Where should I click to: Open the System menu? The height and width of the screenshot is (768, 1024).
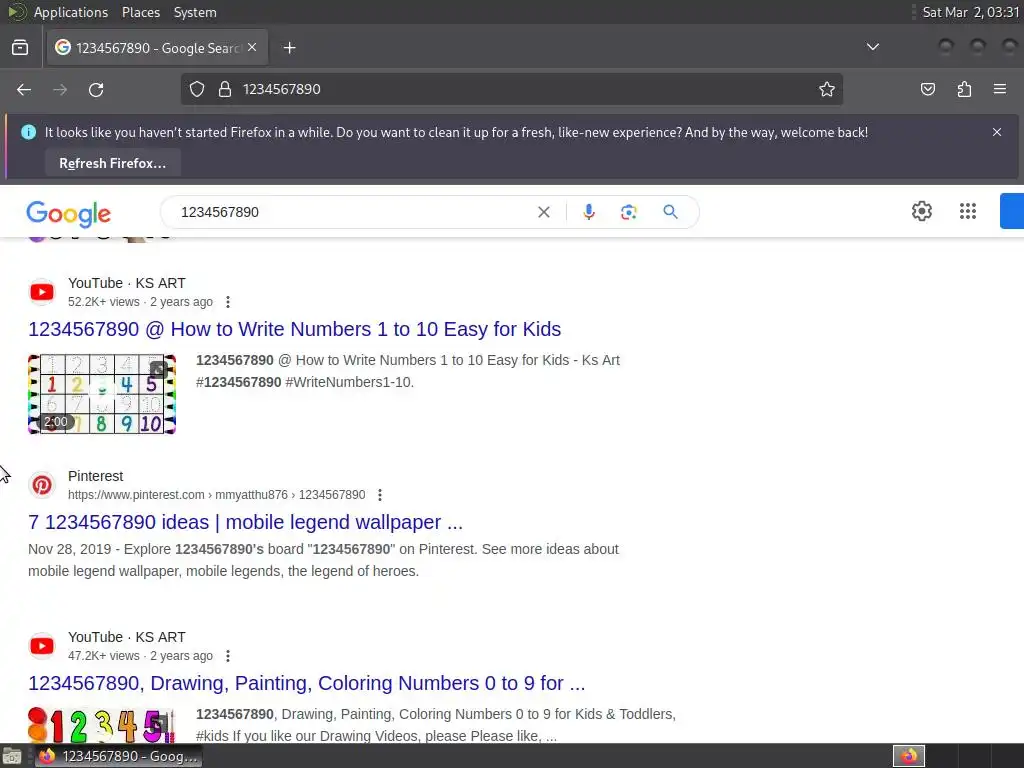[195, 12]
